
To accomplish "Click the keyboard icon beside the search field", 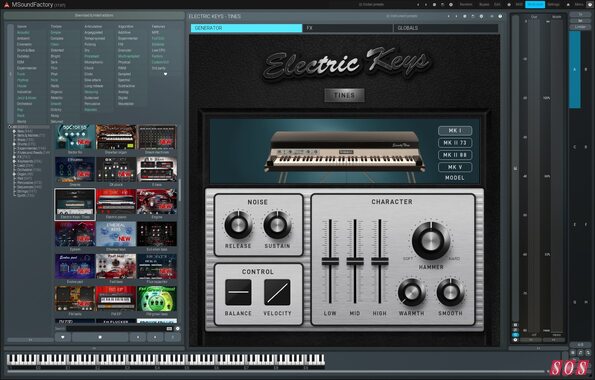I will click(169, 329).
